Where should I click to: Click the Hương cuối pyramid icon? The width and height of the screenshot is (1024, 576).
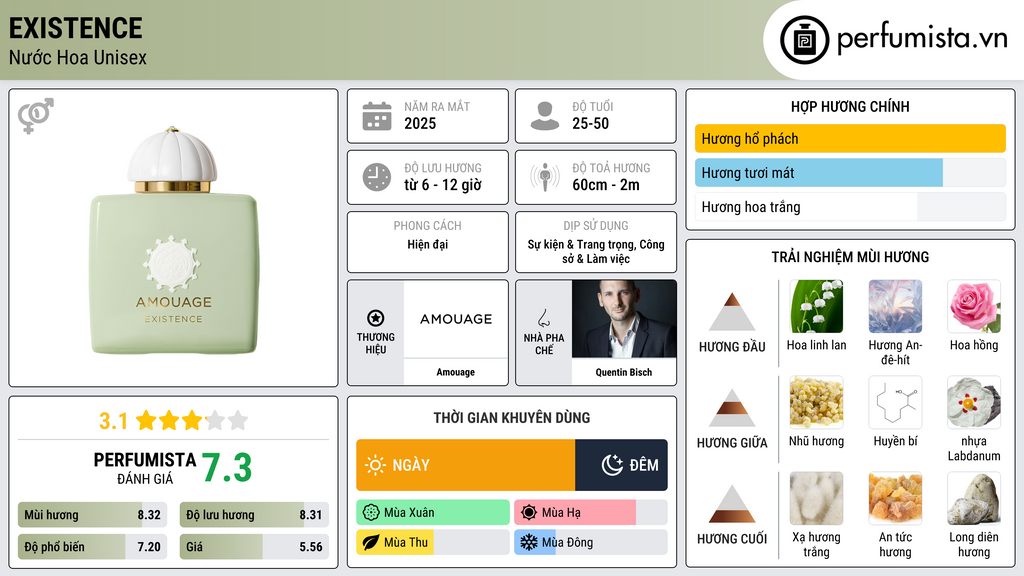tap(732, 504)
